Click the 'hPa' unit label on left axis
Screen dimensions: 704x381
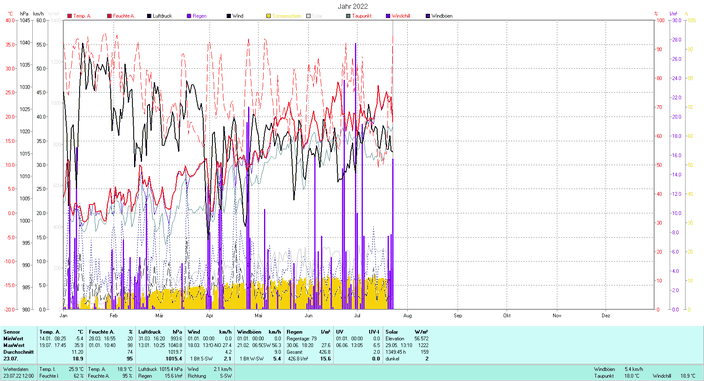pos(24,14)
